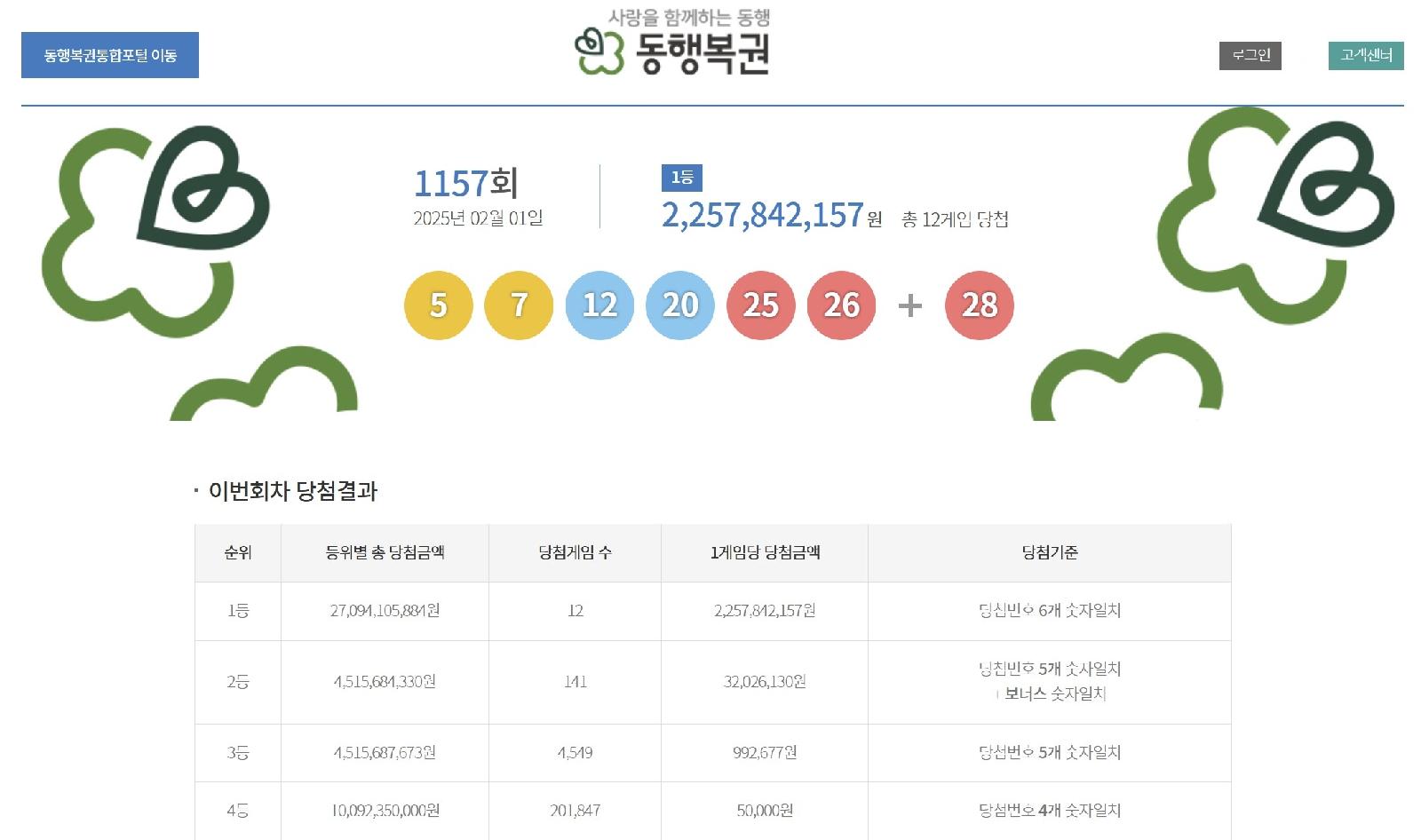Viewport: 1421px width, 840px height.
Task: Click the 1게임당 당첨금액 column header
Action: (x=765, y=552)
